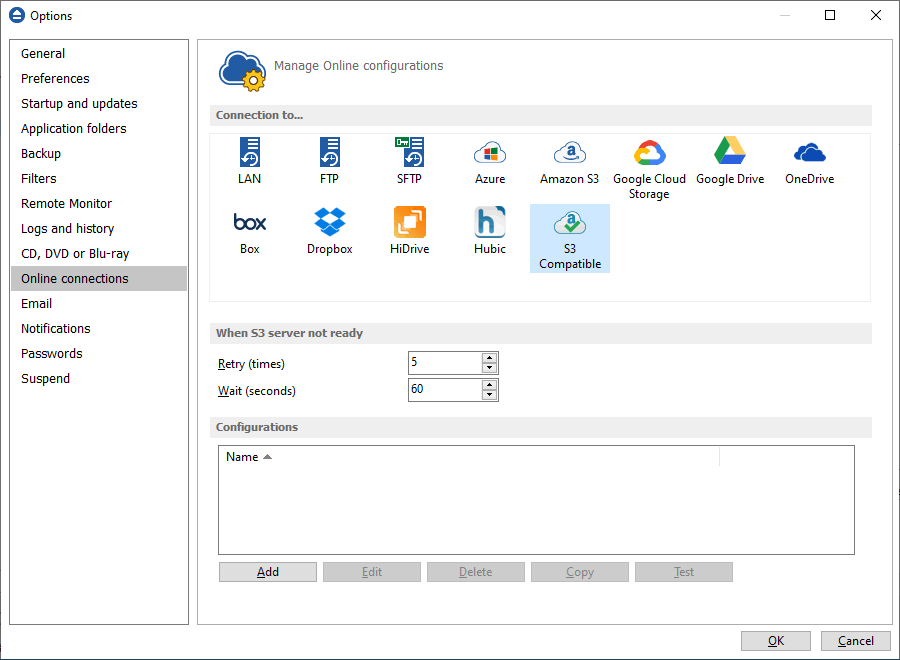This screenshot has height=660, width=900.
Task: Go to the Suspend options page
Action: (99, 379)
